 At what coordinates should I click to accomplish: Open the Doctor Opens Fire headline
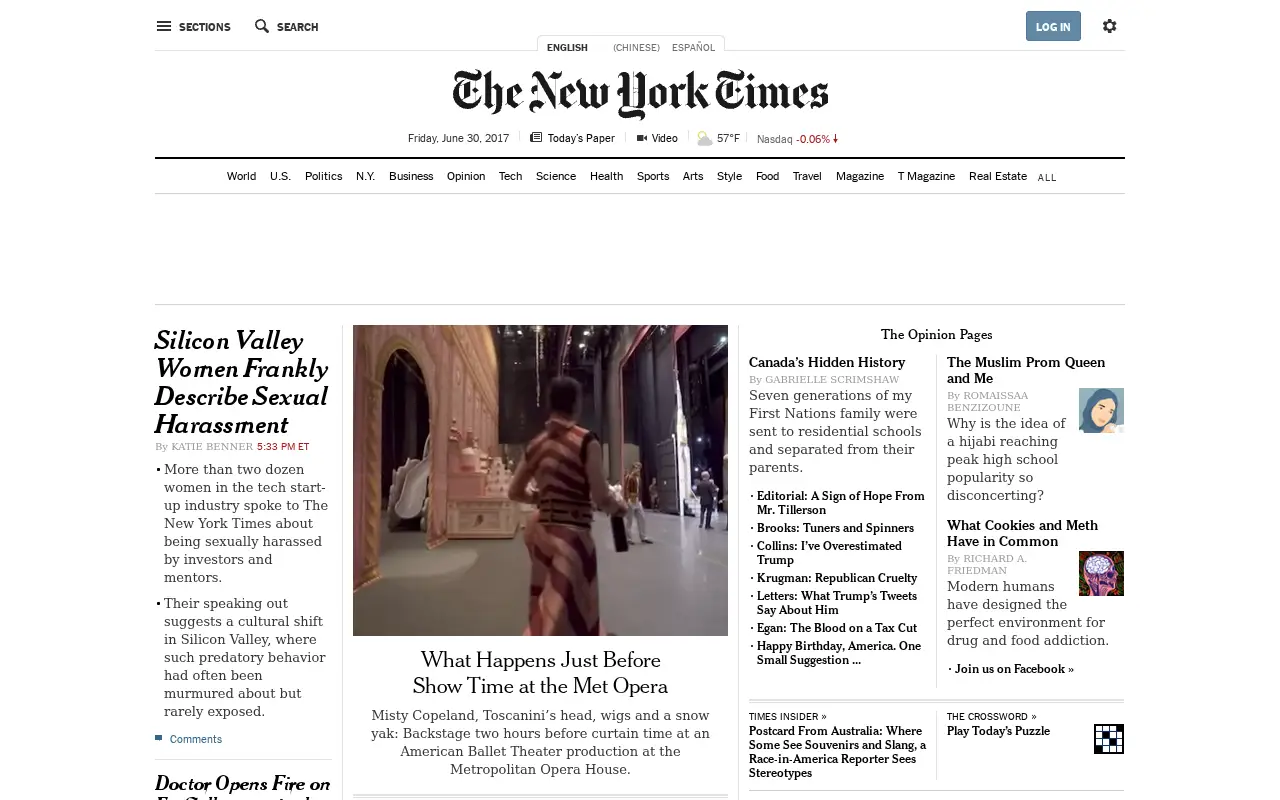[242, 787]
